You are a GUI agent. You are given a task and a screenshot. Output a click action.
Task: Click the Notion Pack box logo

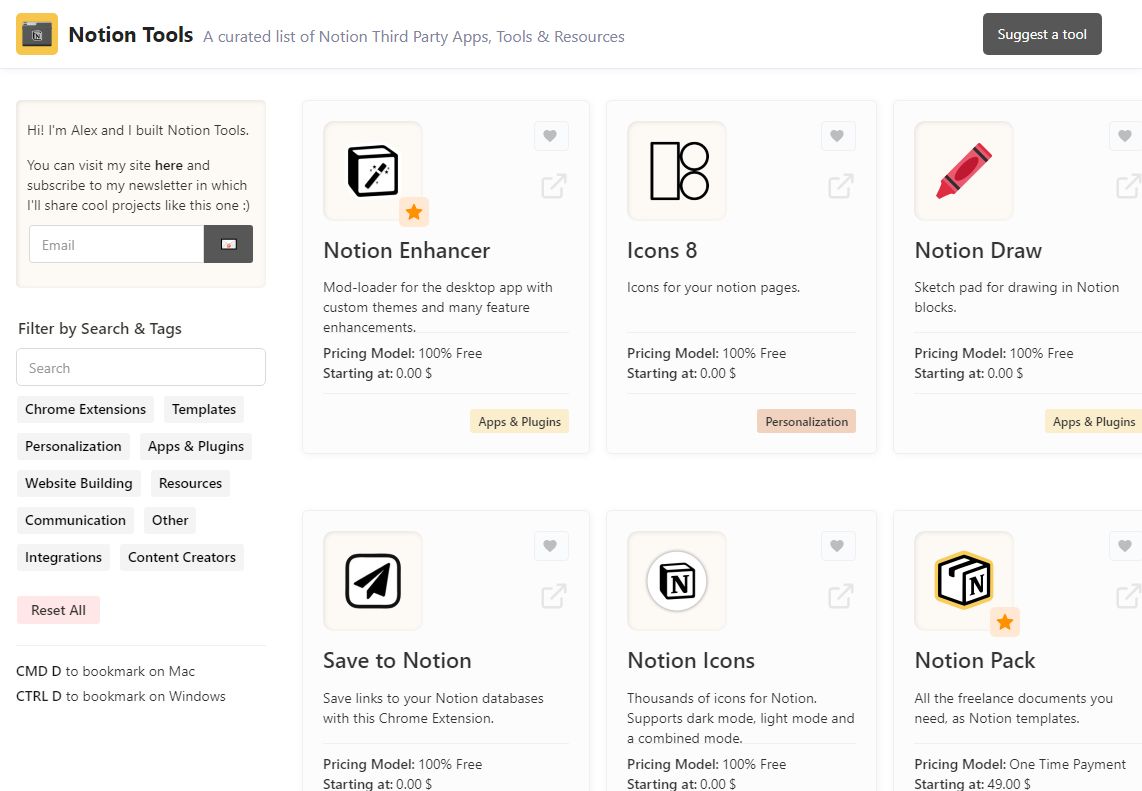coord(964,580)
